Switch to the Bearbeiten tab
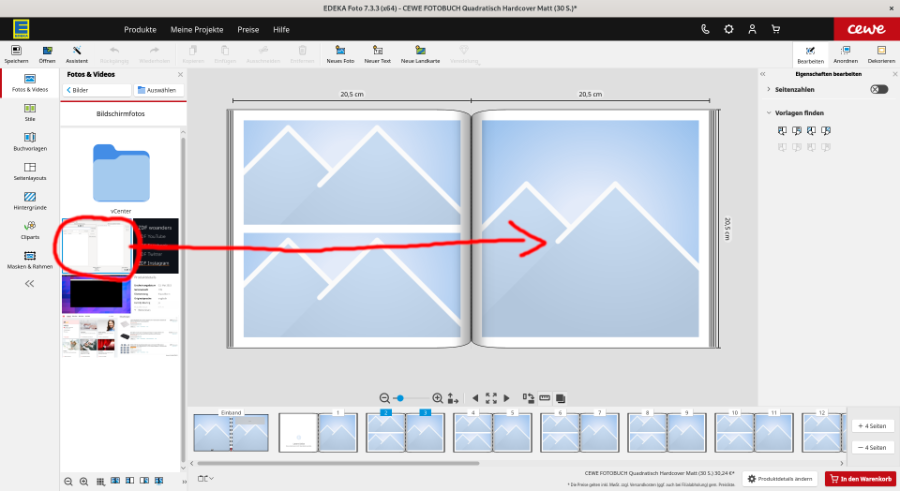This screenshot has height=491, width=900. [810, 55]
